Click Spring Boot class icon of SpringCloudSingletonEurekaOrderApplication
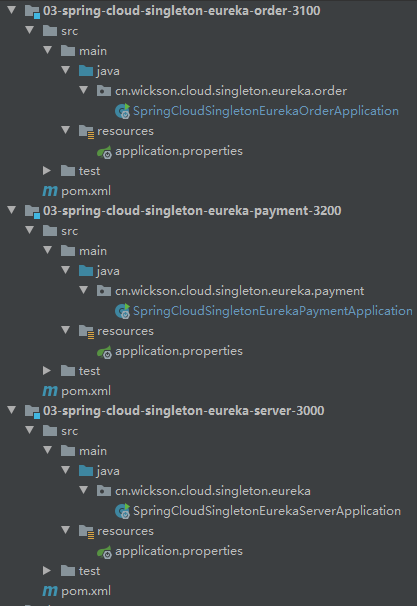Image resolution: width=417 pixels, height=606 pixels. [x=123, y=111]
